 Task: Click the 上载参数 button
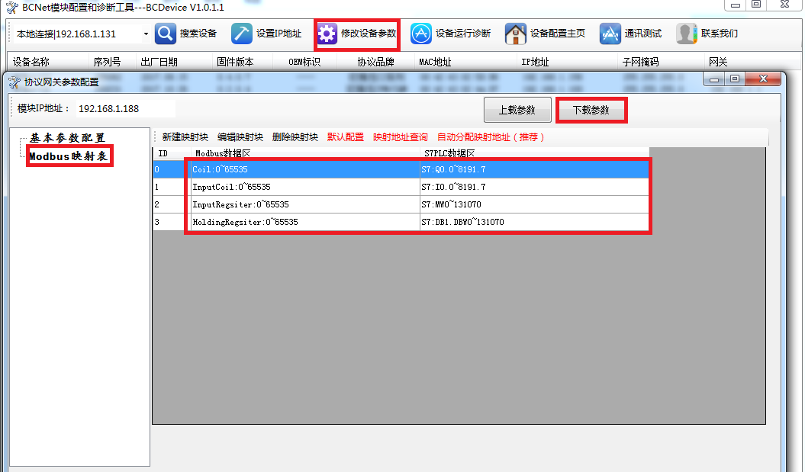518,110
